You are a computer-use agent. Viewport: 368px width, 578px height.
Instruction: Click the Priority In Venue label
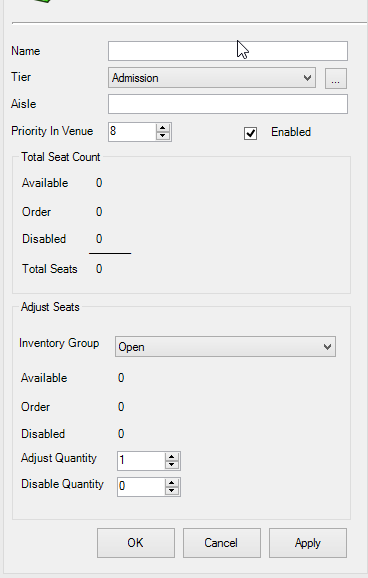click(x=52, y=131)
